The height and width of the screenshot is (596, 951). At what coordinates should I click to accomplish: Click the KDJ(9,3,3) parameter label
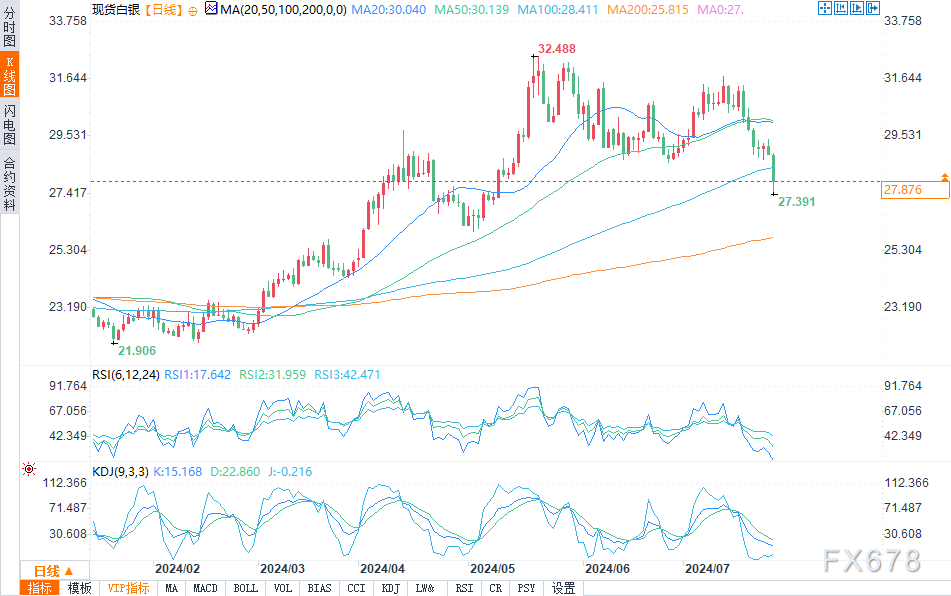pyautogui.click(x=120, y=472)
